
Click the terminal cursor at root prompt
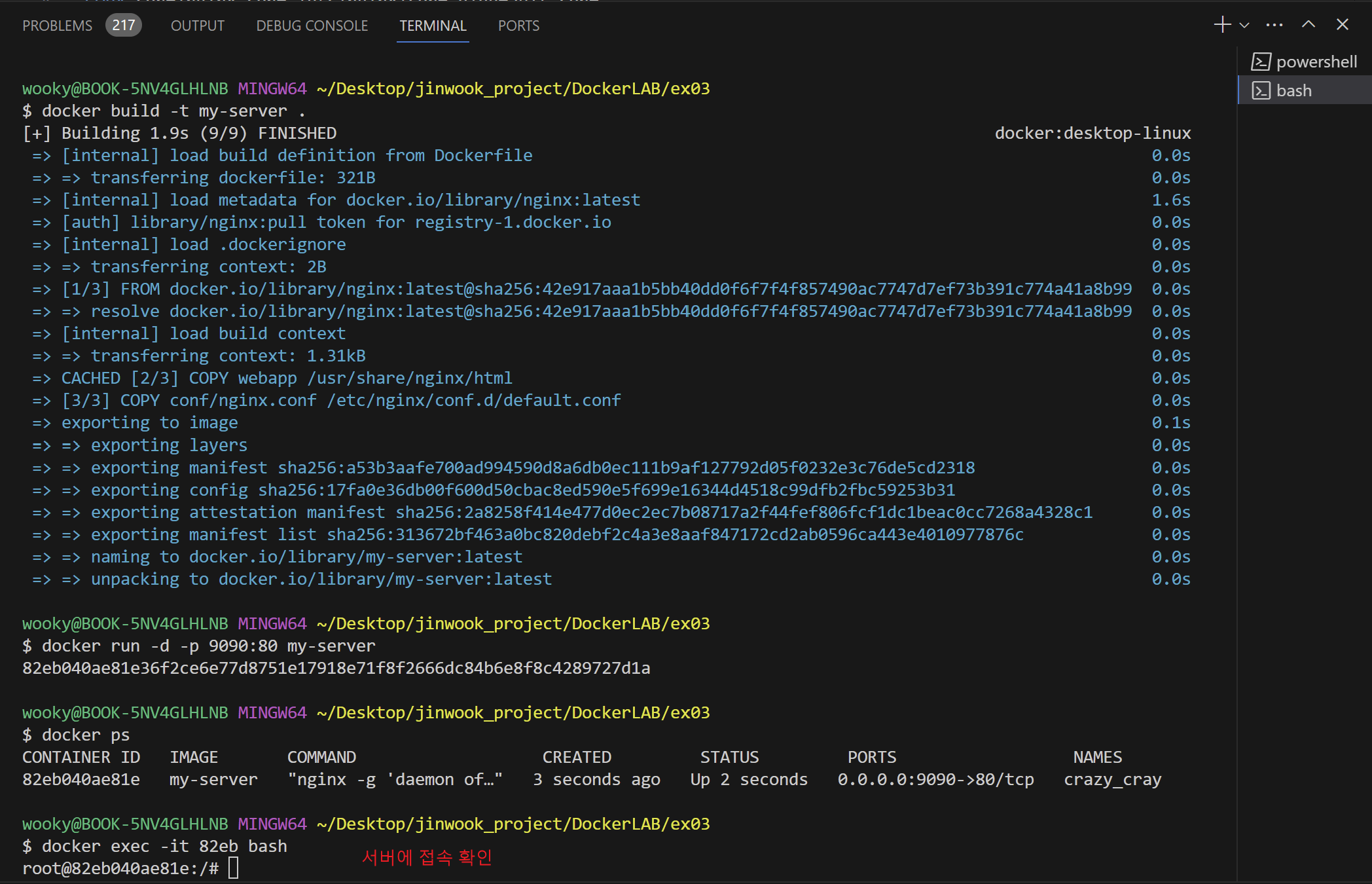click(234, 868)
